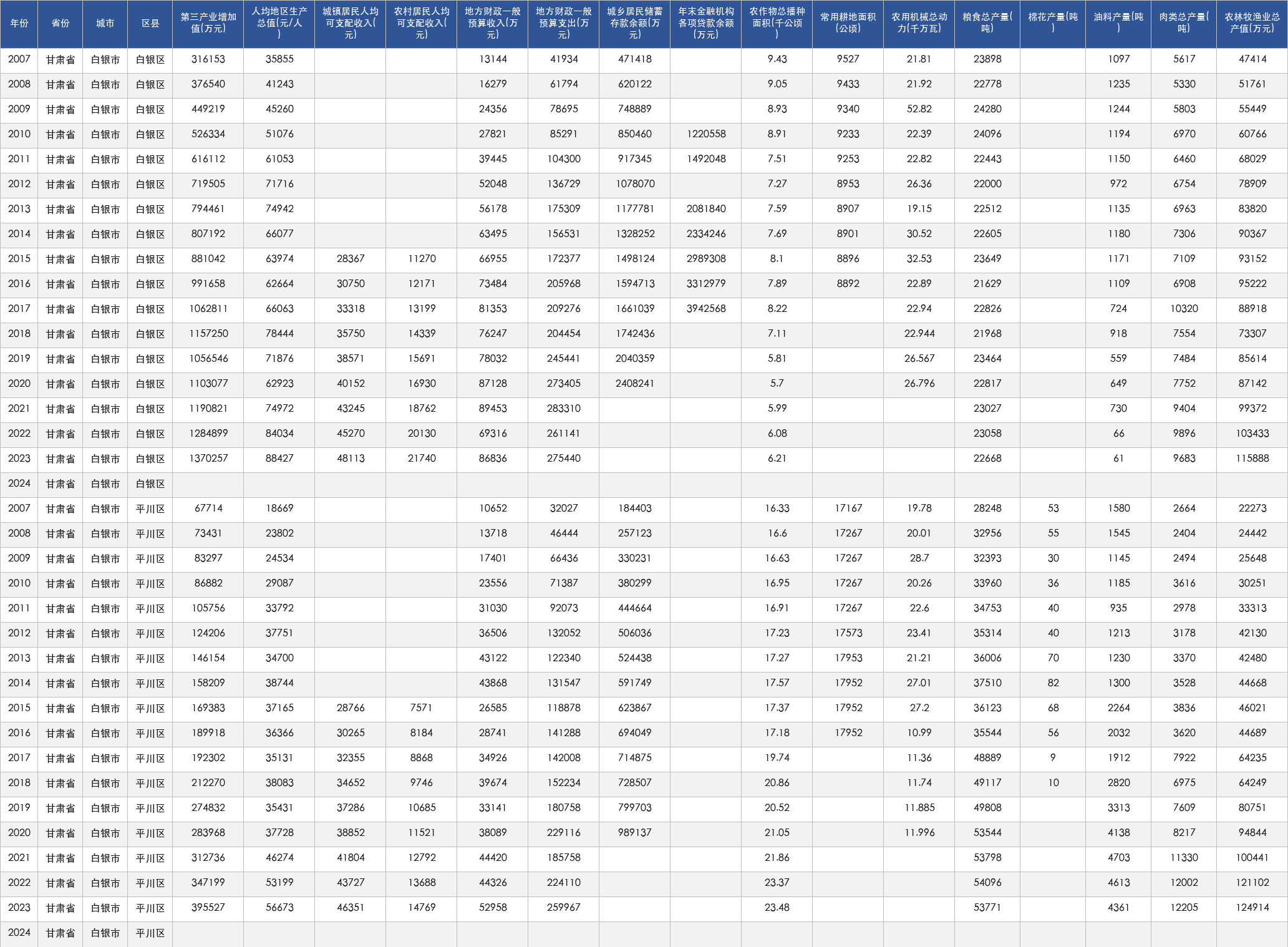Select the 省份 column header

[x=61, y=24]
